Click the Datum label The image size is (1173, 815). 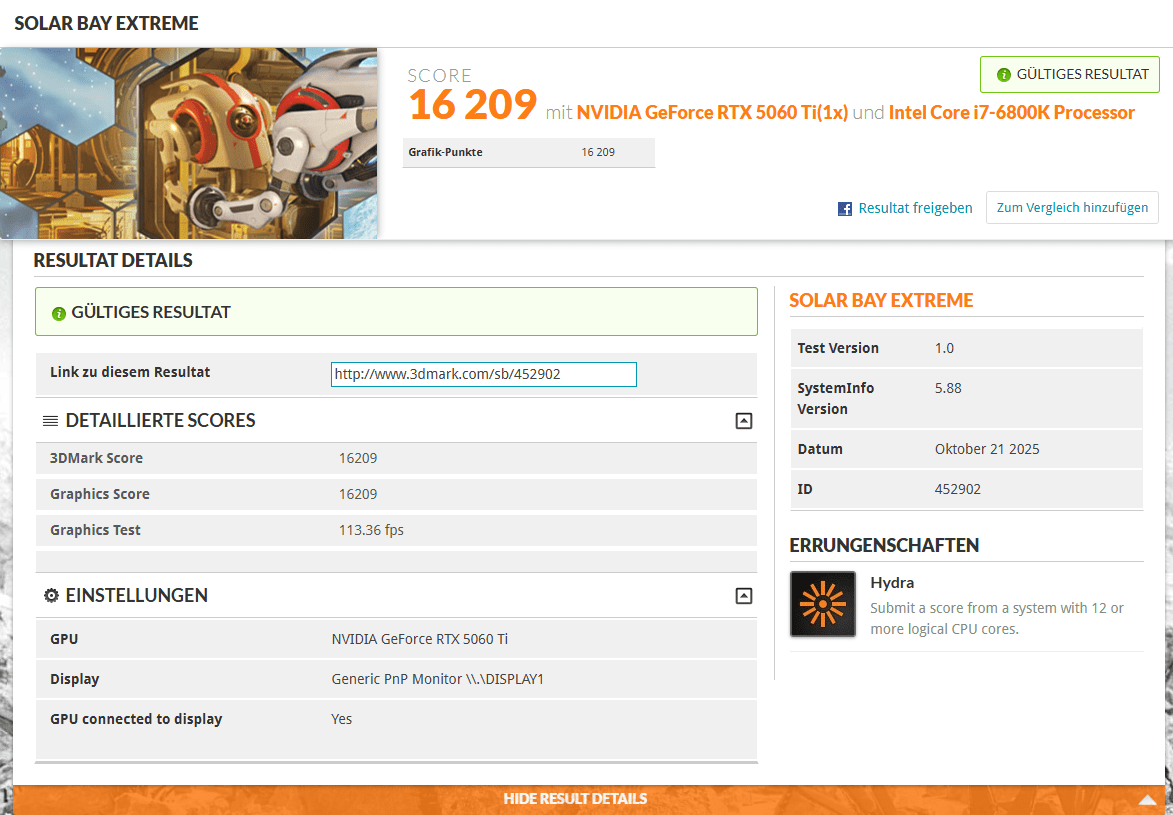click(x=820, y=449)
